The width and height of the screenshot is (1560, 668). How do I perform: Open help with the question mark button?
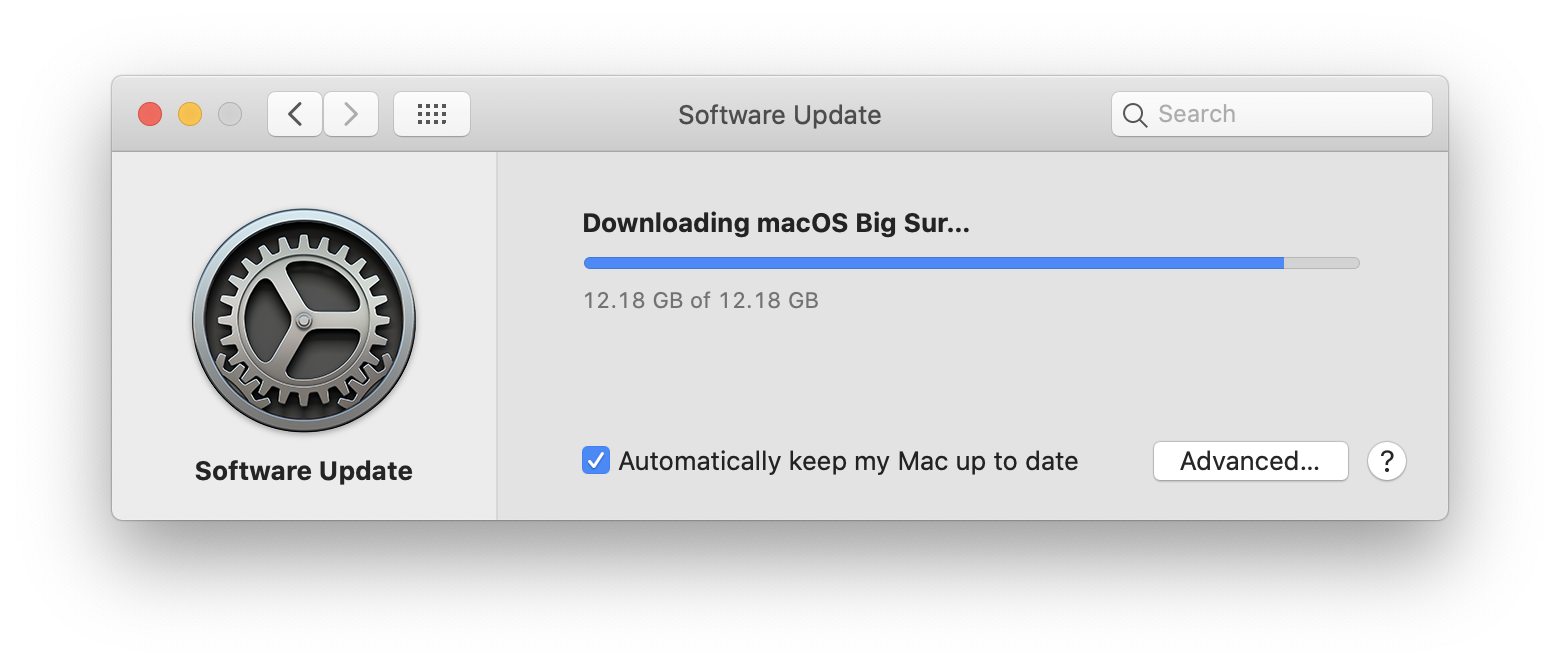pos(1387,461)
